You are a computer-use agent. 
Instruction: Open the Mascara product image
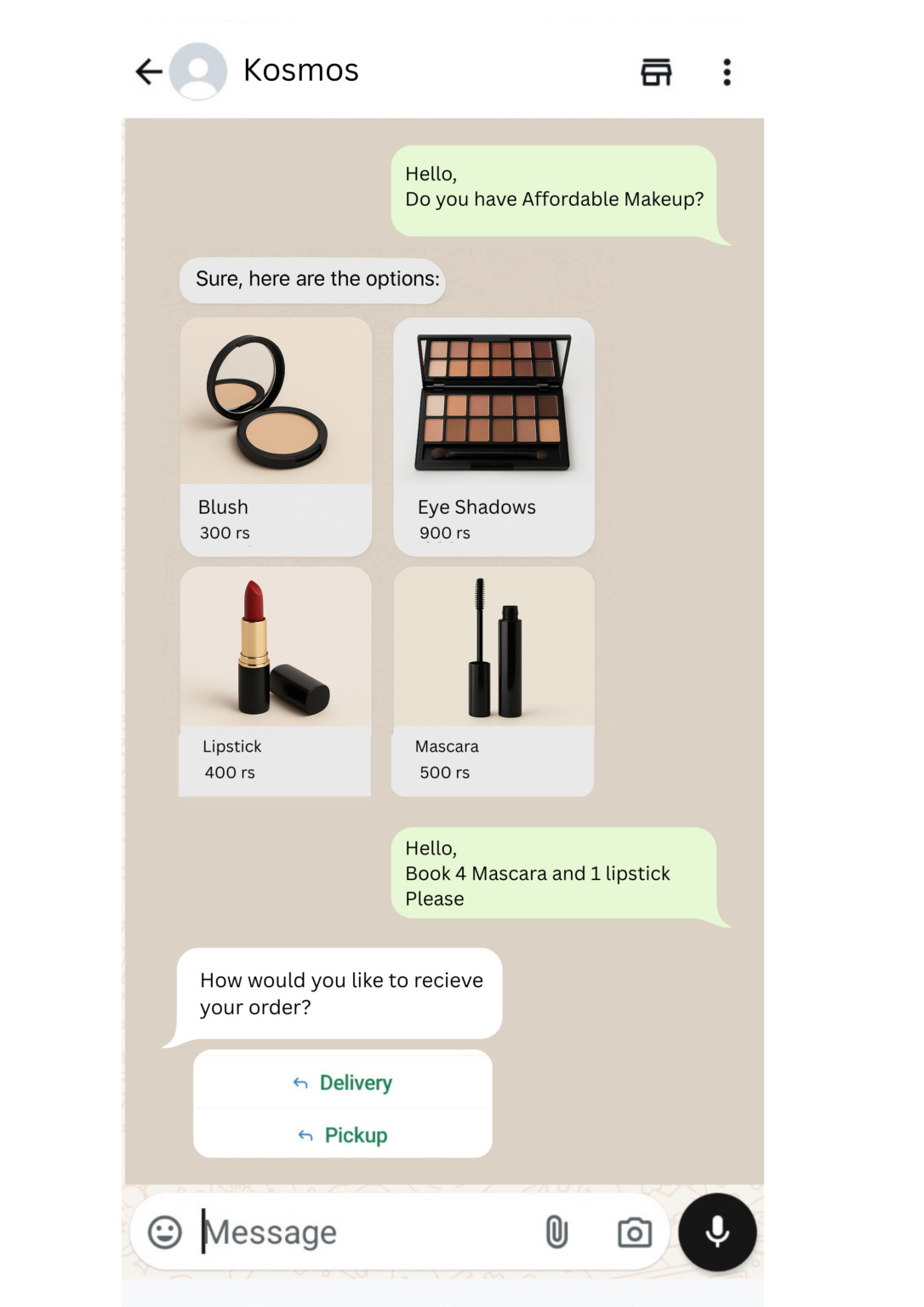(493, 647)
